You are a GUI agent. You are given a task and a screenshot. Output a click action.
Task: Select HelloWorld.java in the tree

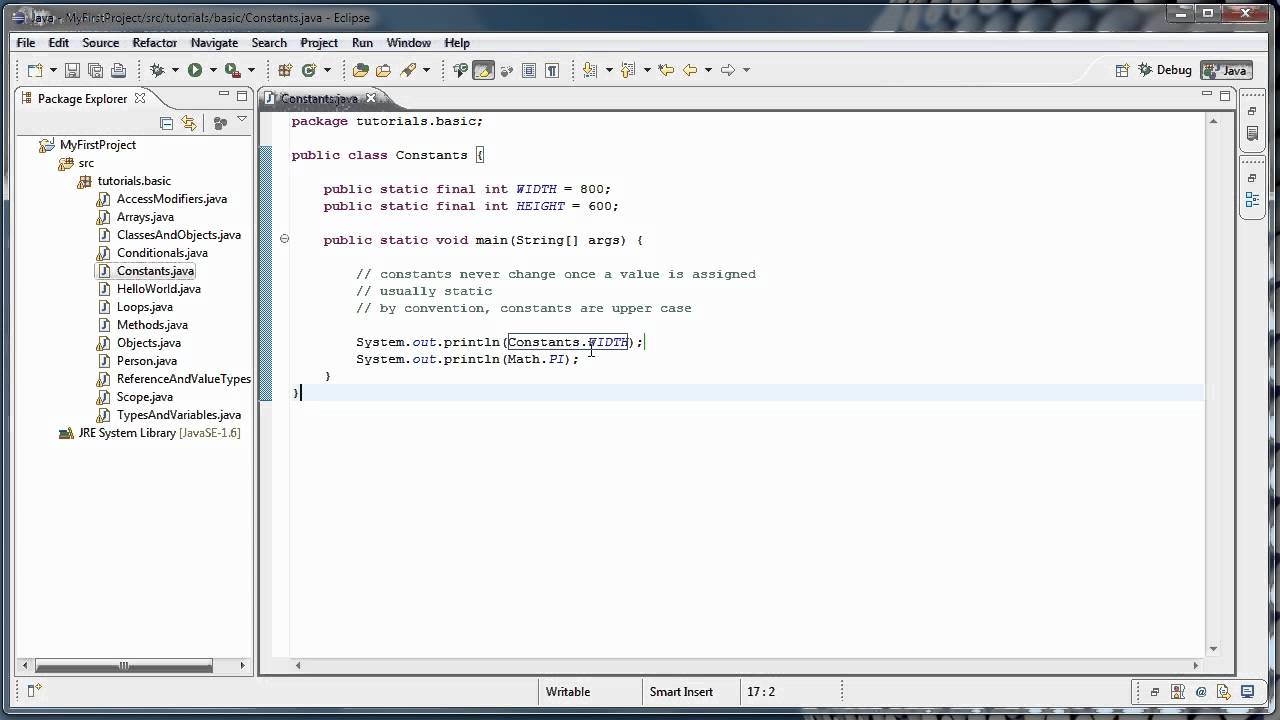point(158,289)
